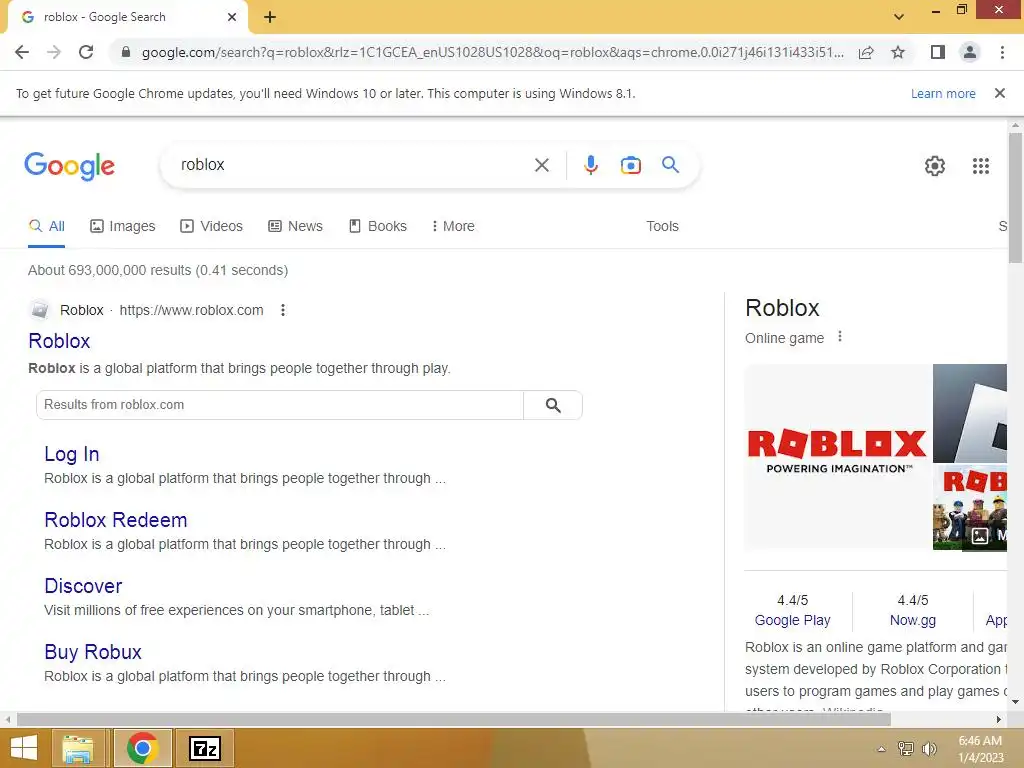Share this page icon in address bar
1024x768 pixels.
point(866,52)
